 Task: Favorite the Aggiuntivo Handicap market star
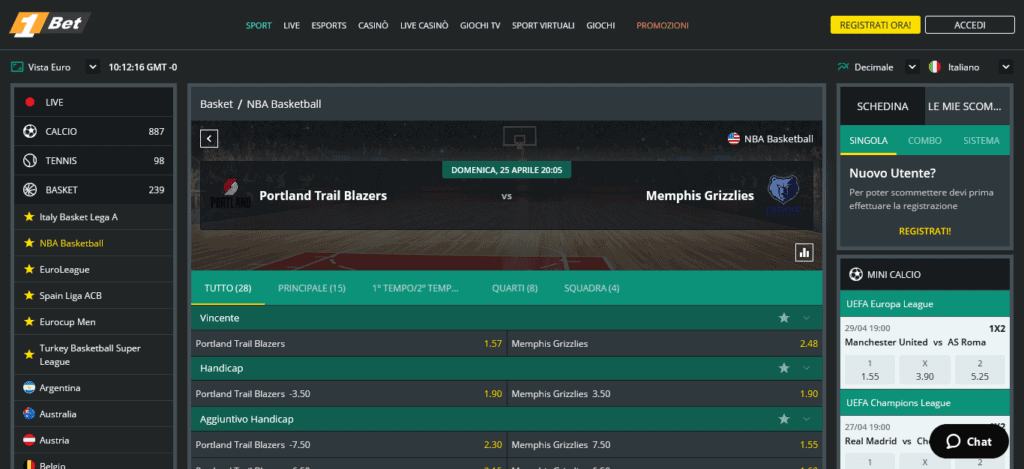[x=784, y=419]
